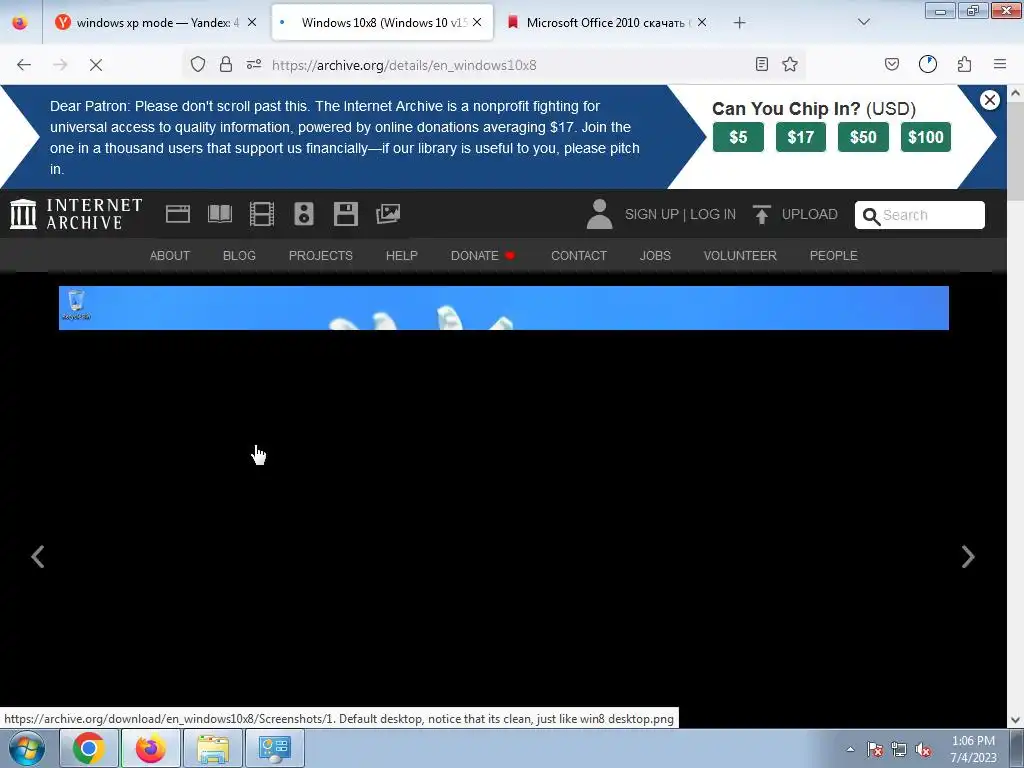
Task: Click the network tray icon
Action: tap(899, 749)
